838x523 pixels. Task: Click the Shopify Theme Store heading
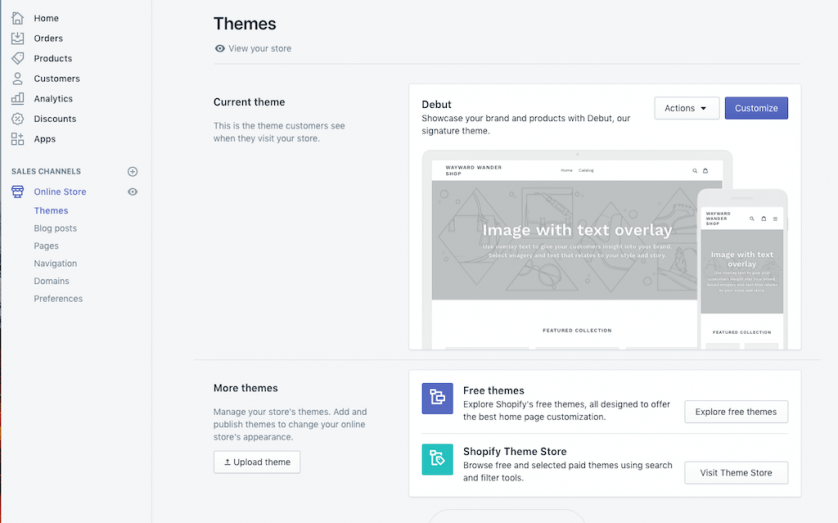point(515,451)
